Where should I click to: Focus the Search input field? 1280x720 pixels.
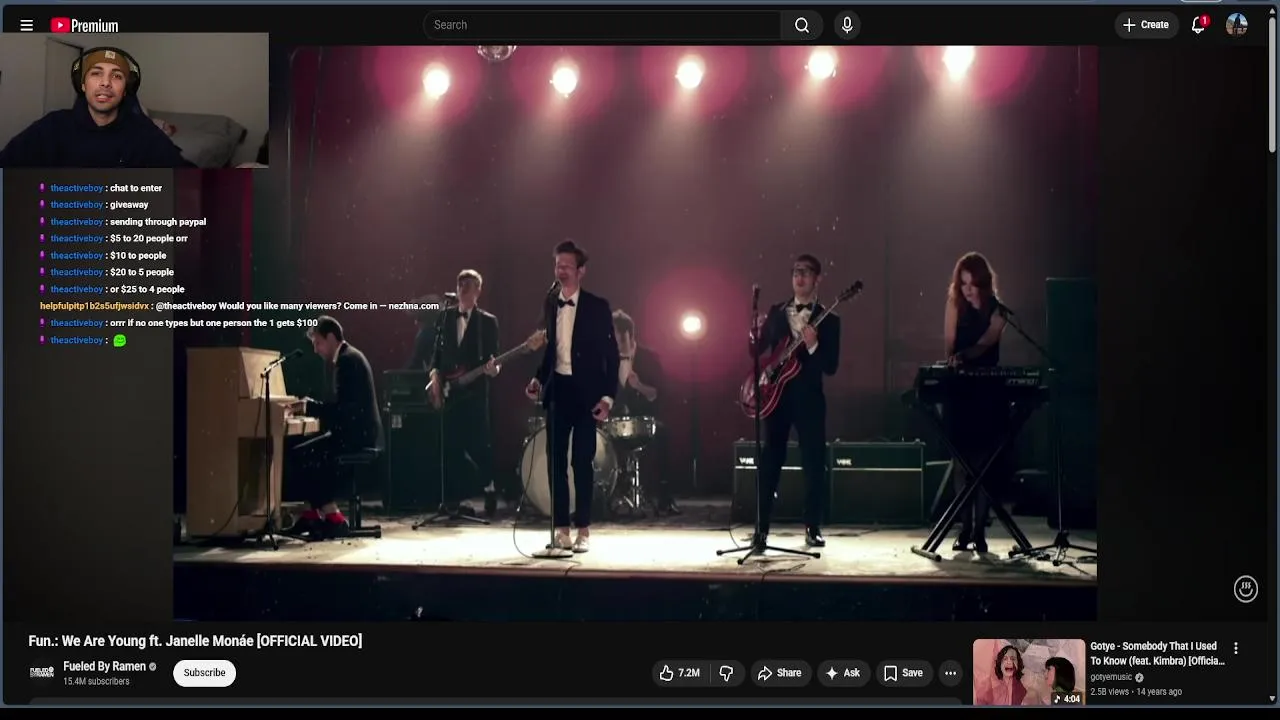point(602,25)
